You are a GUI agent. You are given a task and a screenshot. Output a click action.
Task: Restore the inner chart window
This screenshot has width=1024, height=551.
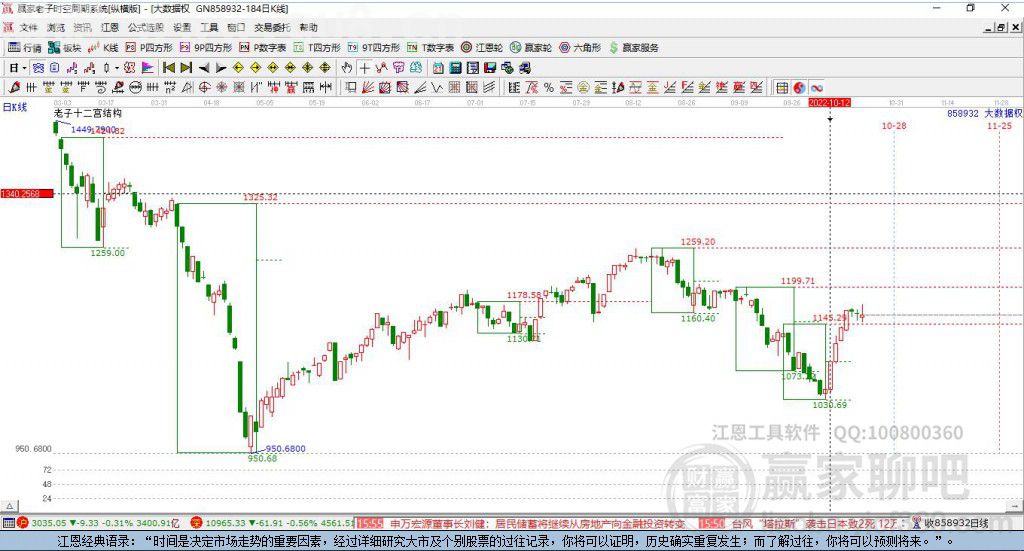tap(1001, 27)
